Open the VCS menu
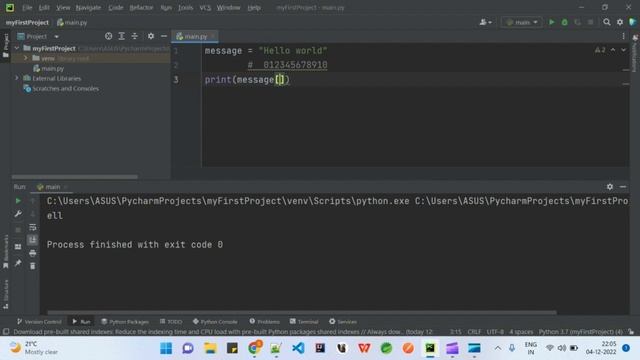 (205, 7)
